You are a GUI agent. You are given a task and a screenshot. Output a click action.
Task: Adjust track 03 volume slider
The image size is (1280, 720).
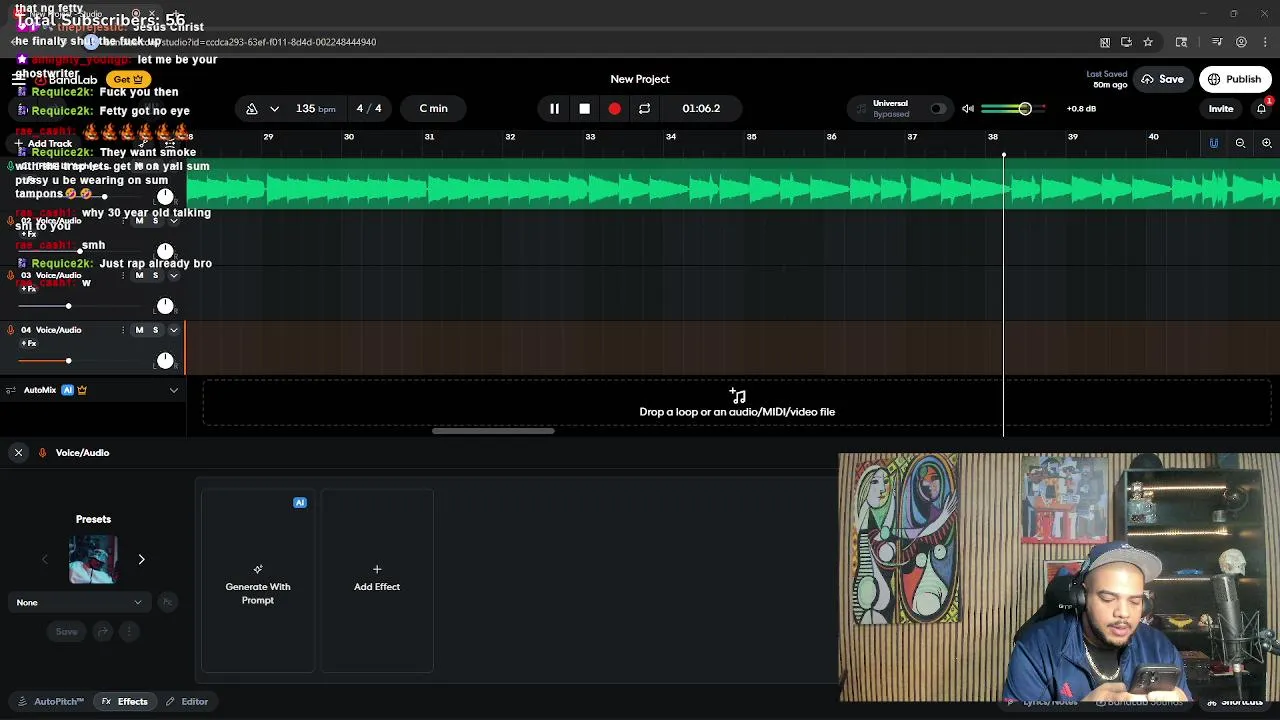click(x=68, y=306)
